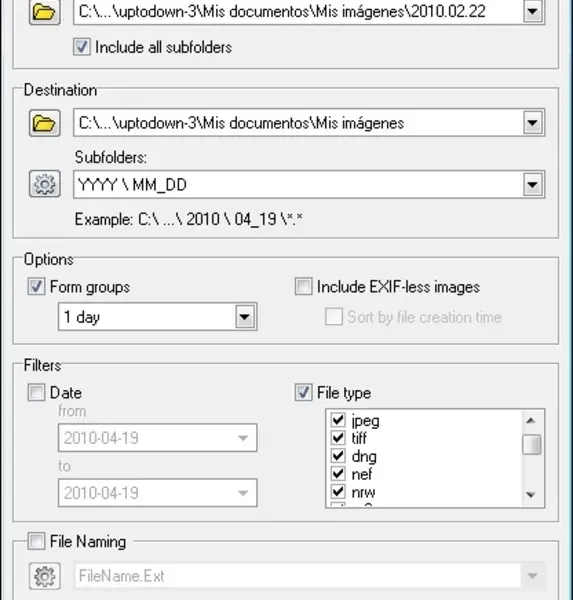This screenshot has width=573, height=600.
Task: Uncheck the nef file type
Action: tap(338, 474)
